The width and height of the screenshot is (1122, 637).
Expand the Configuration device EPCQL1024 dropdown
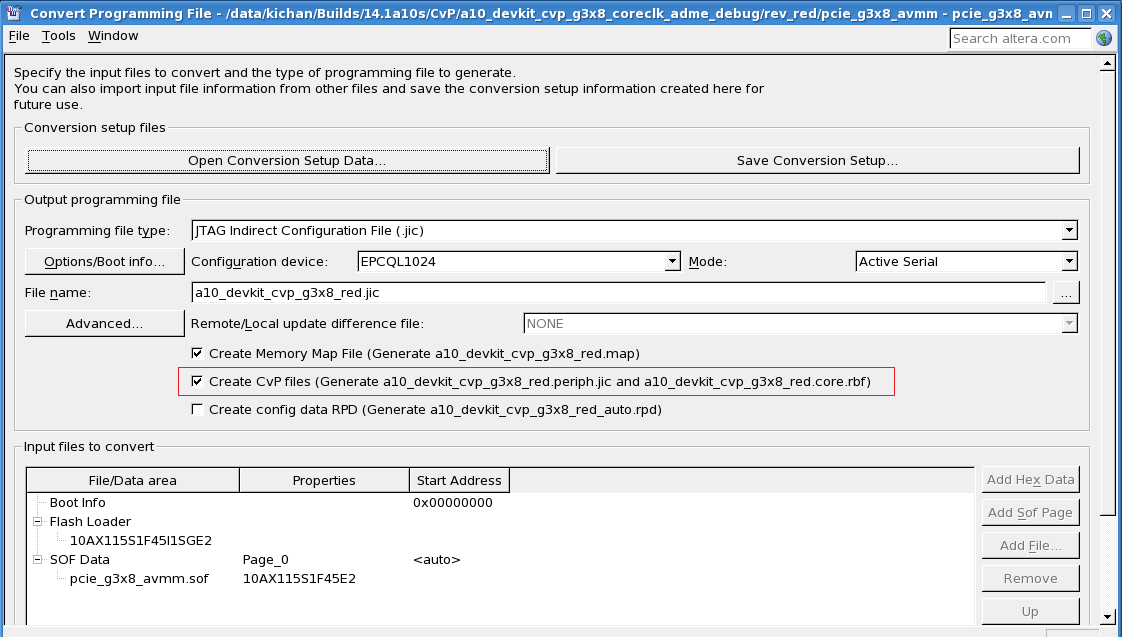coord(672,262)
